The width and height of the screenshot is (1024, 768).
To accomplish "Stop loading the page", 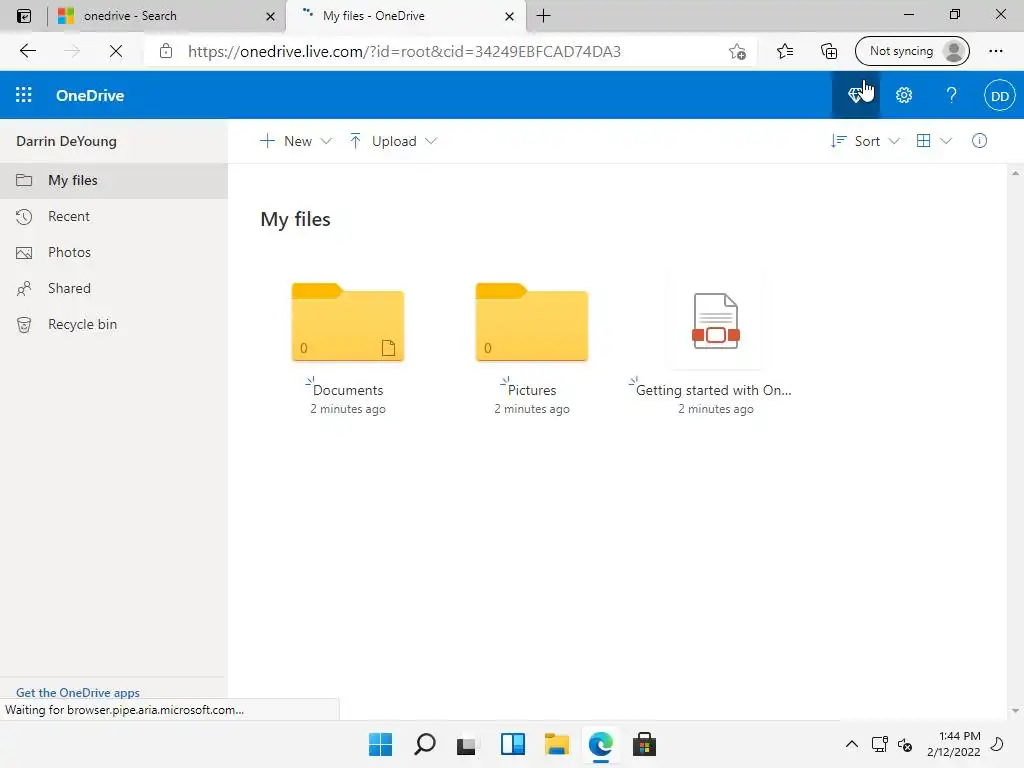I will [116, 51].
